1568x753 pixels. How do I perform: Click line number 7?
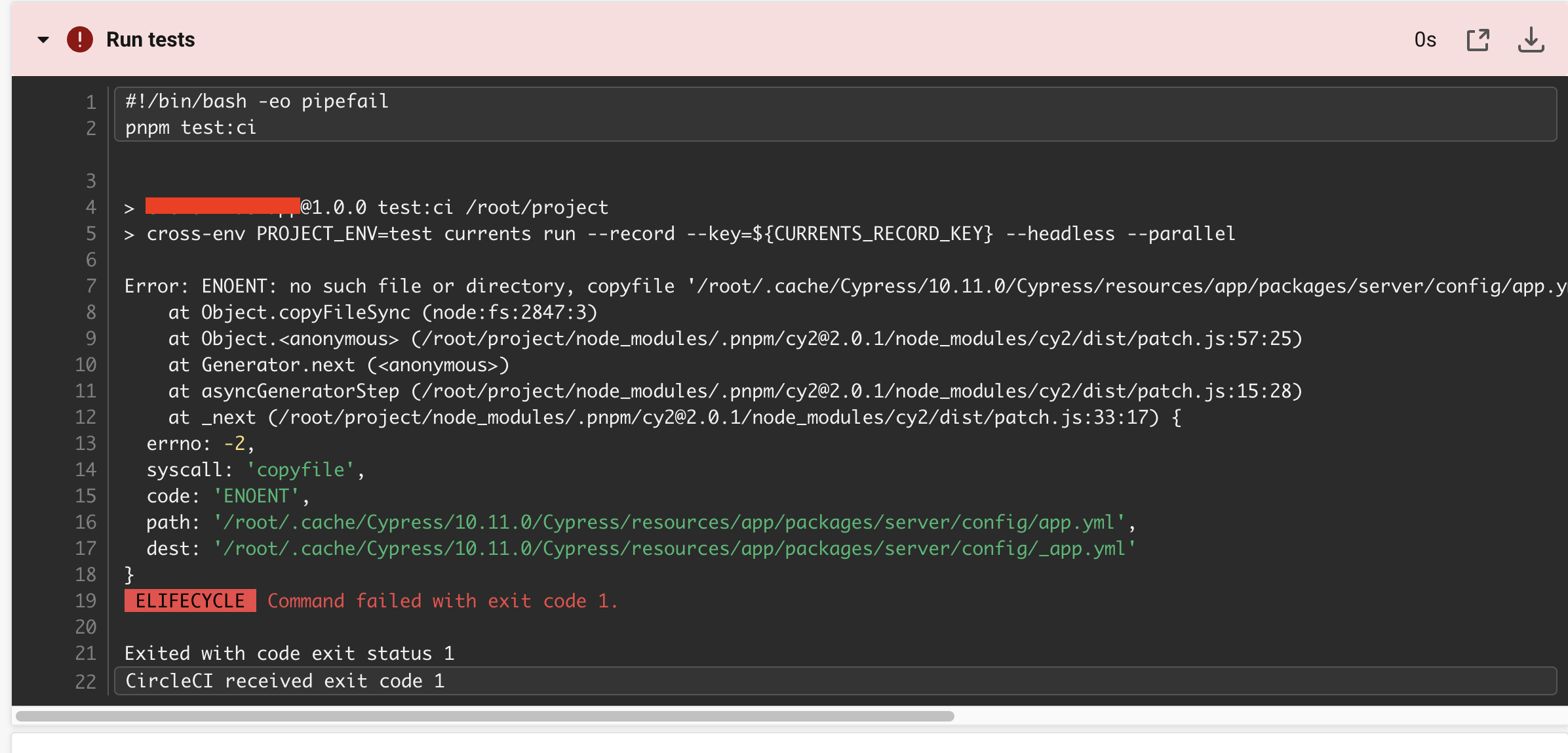[x=91, y=286]
